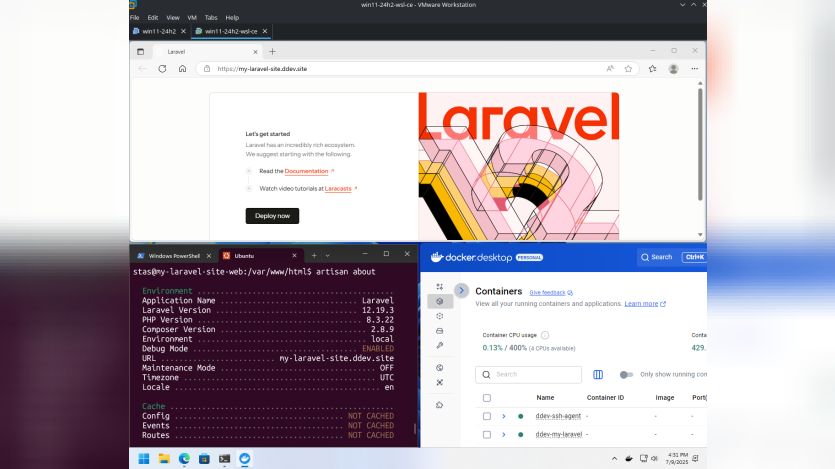Open the Laracasts link
The height and width of the screenshot is (469, 835).
[x=338, y=188]
